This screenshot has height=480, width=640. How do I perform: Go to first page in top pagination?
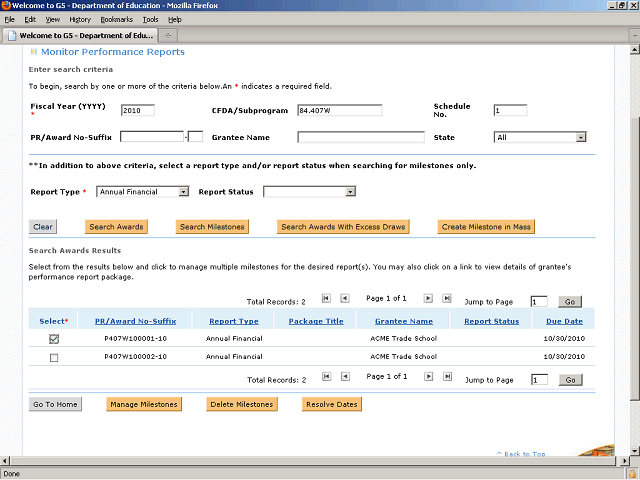coord(325,298)
